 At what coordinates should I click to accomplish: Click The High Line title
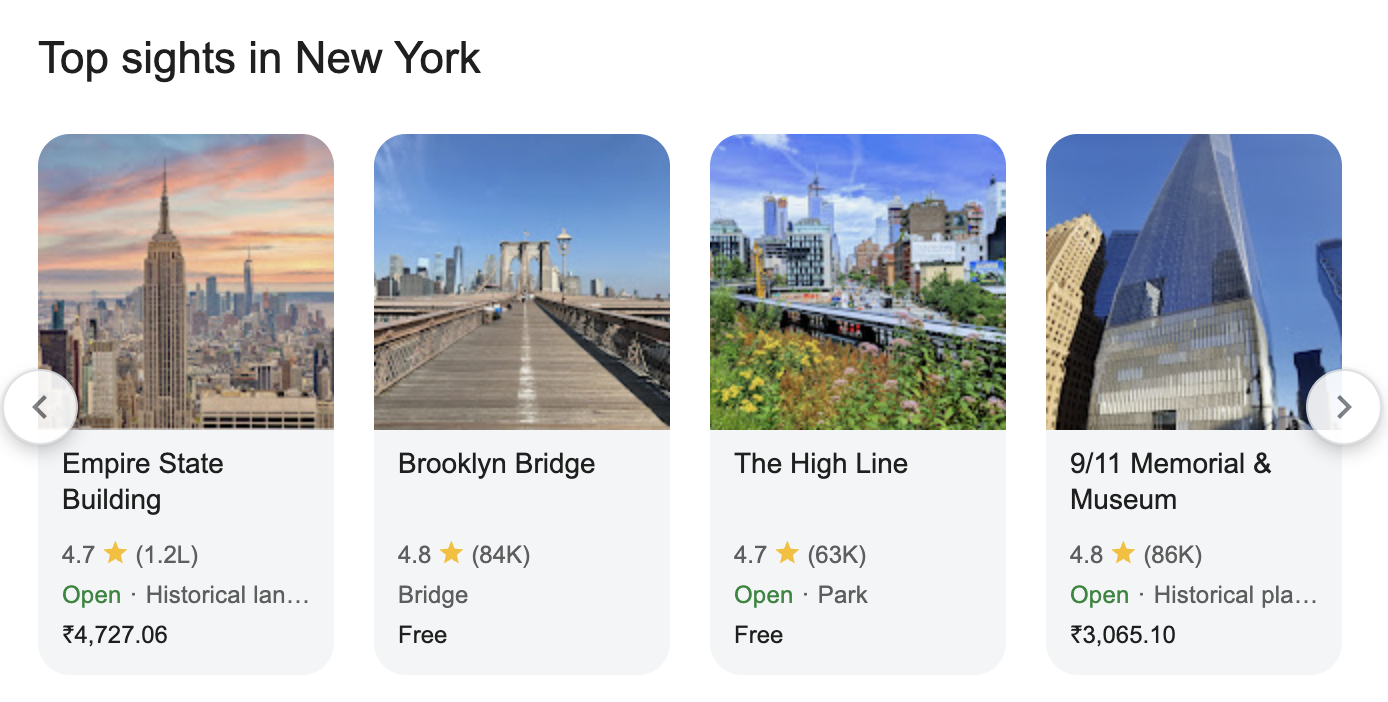(820, 464)
